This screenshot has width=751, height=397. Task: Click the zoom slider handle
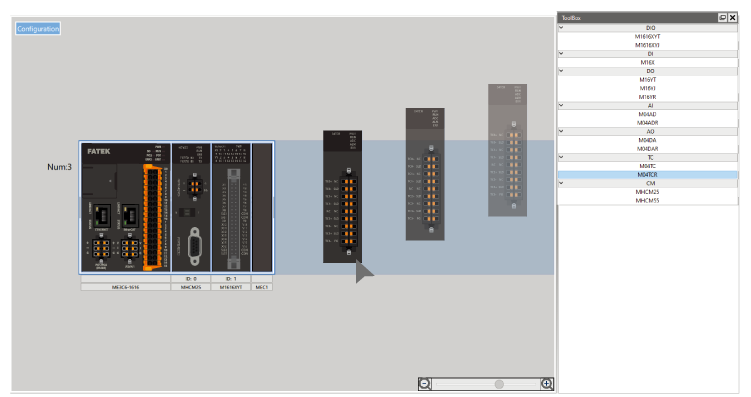[499, 384]
